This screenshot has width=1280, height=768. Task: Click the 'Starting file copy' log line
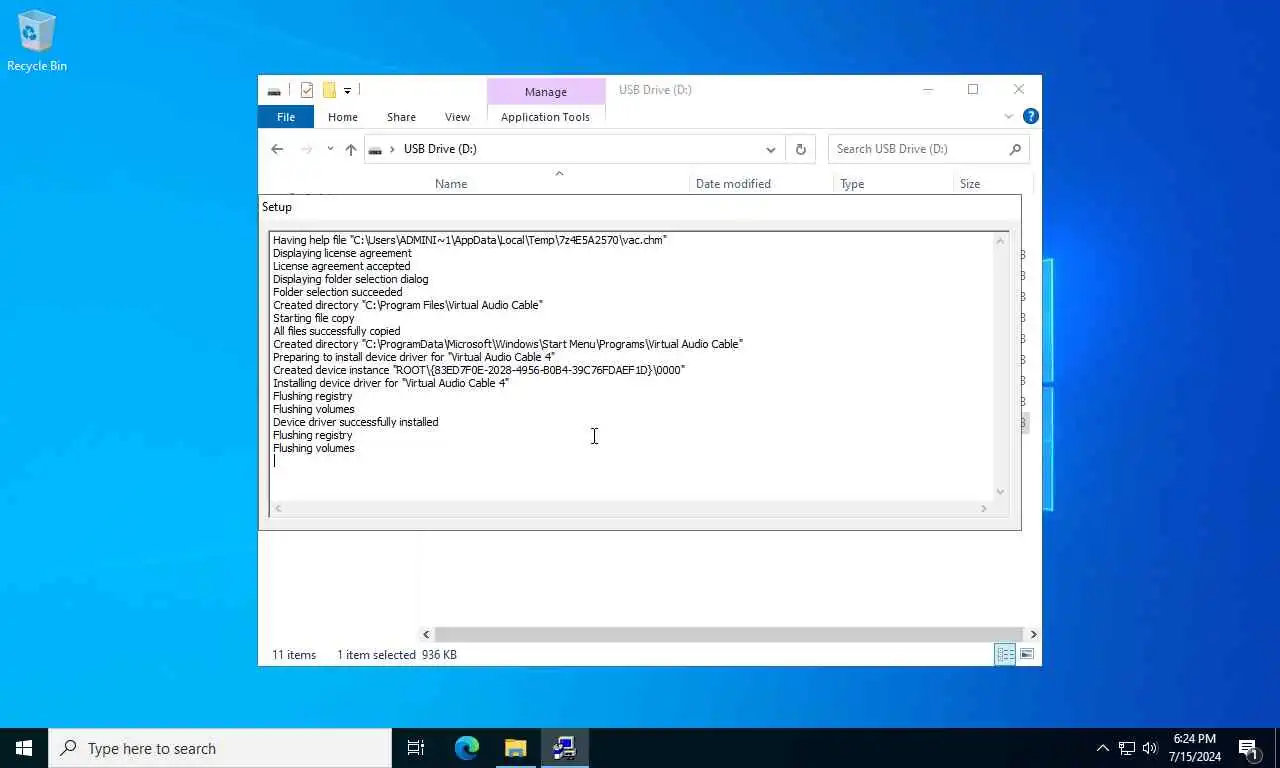pyautogui.click(x=314, y=318)
